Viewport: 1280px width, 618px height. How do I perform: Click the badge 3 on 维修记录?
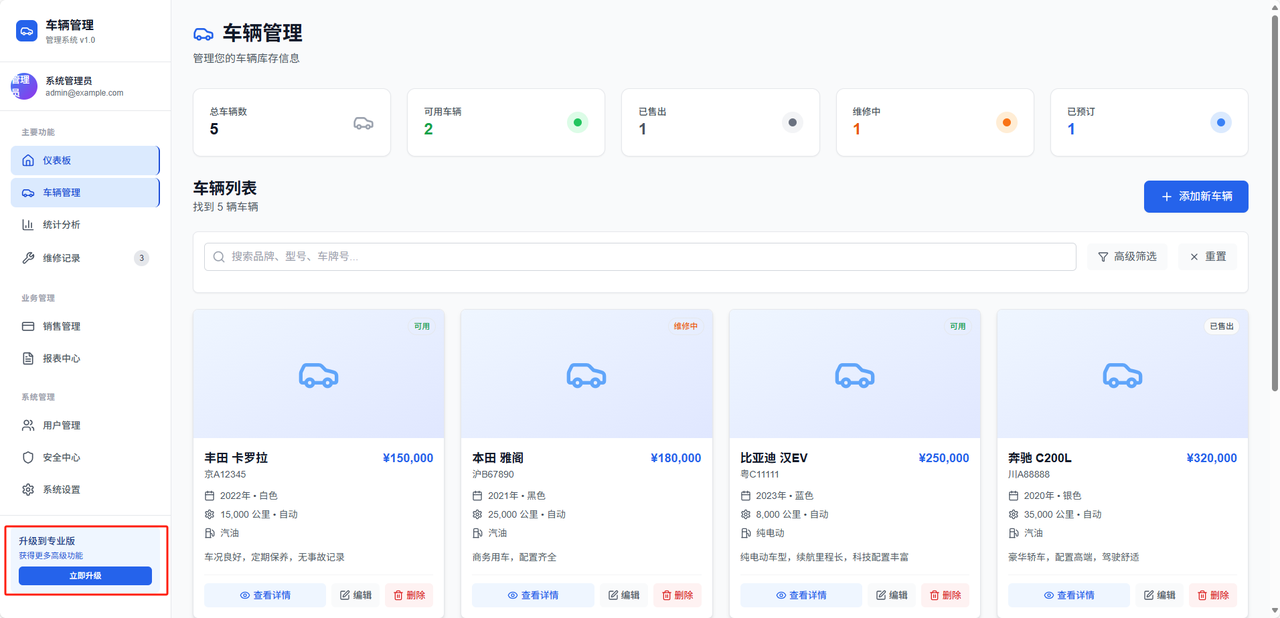click(x=141, y=258)
